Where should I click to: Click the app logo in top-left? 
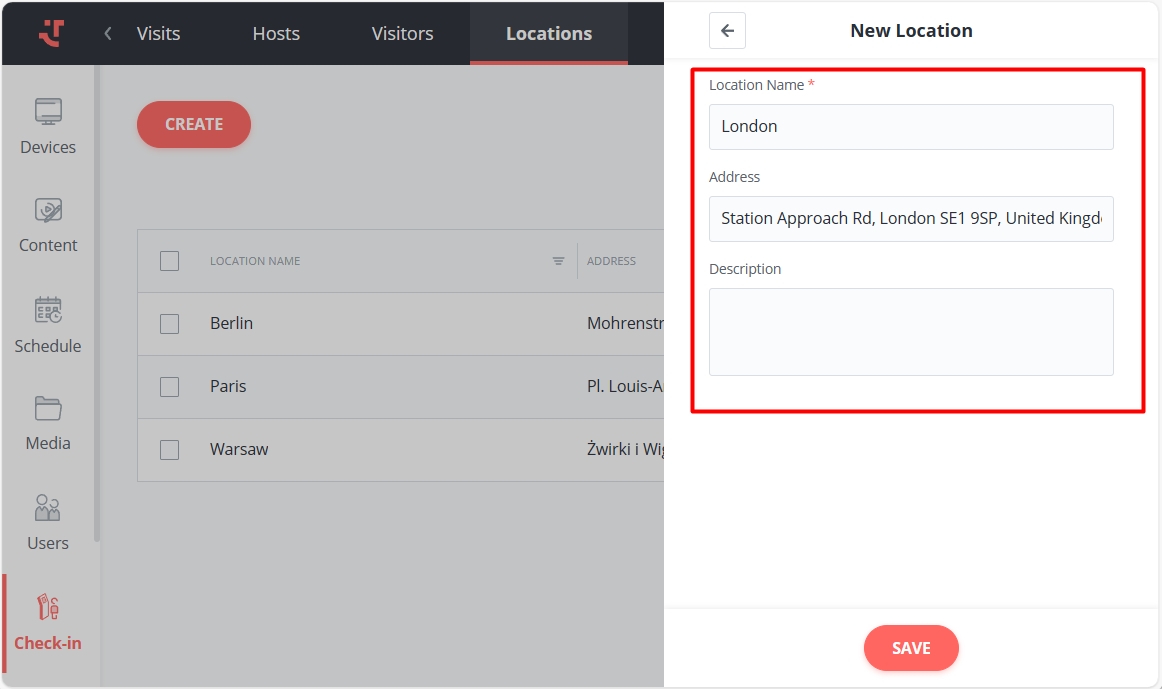[51, 33]
